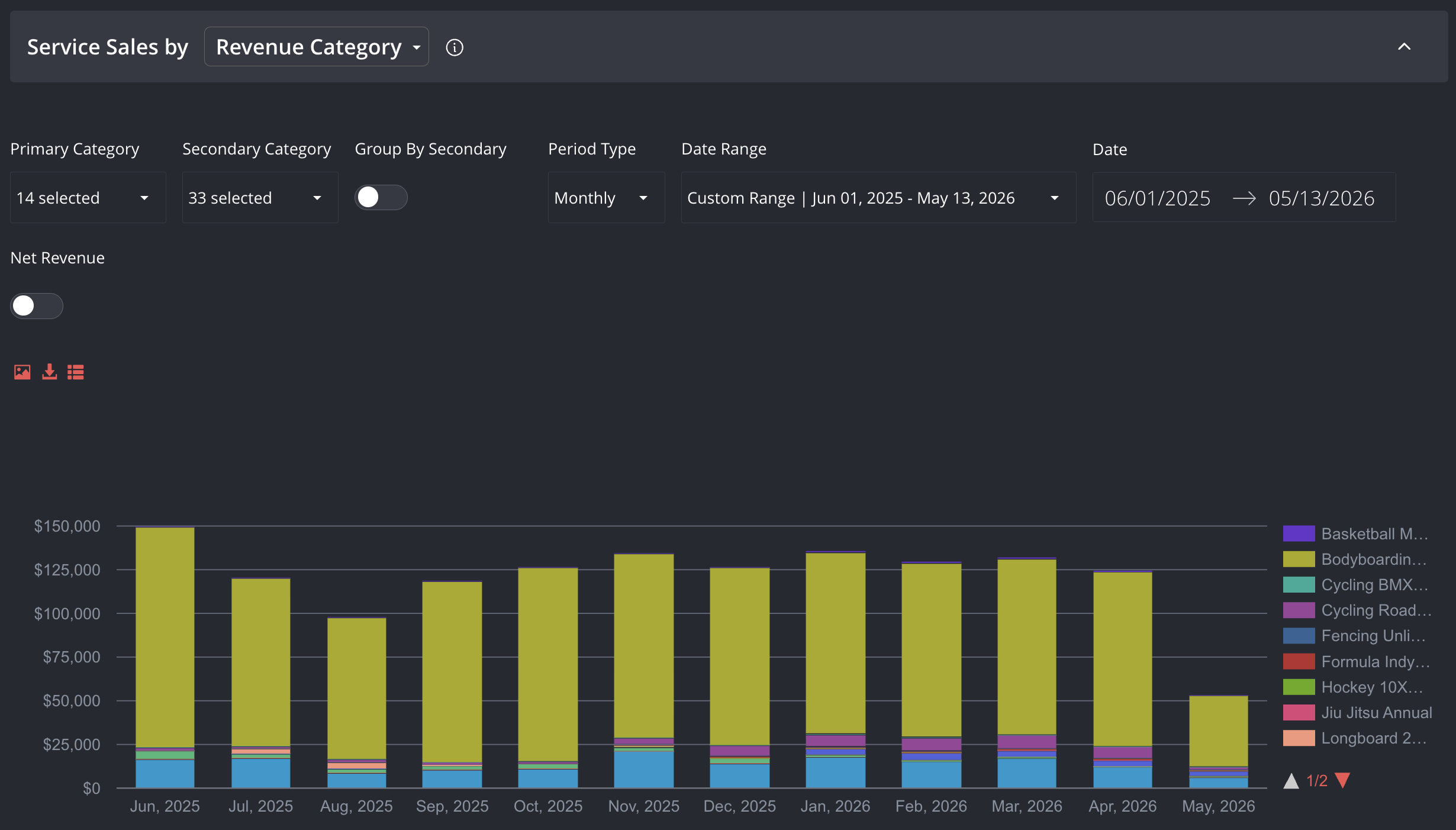Open the Revenue Category dropdown

click(317, 47)
